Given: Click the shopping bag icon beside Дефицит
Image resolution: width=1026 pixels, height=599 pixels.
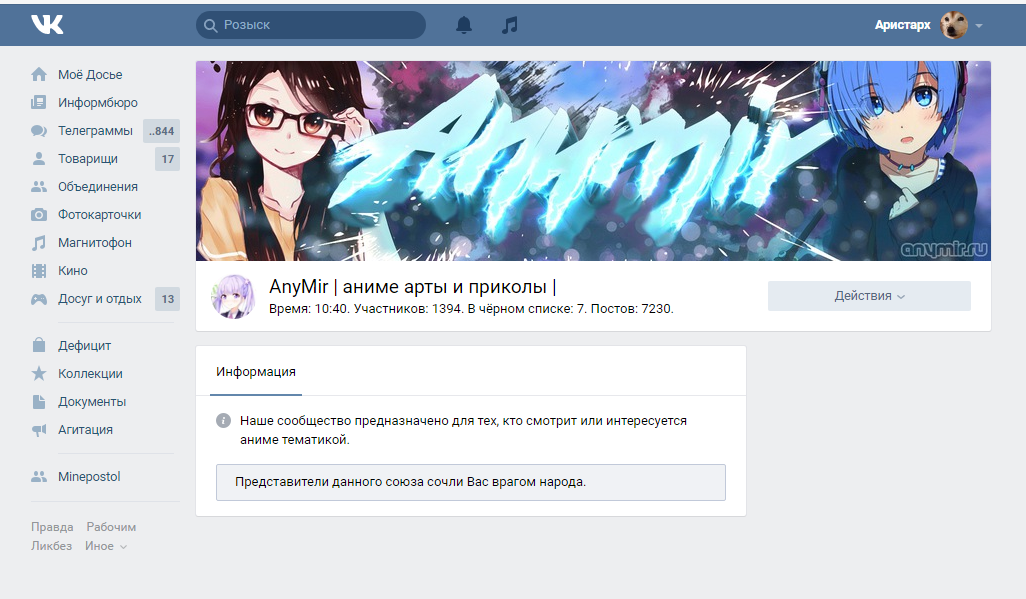Looking at the screenshot, I should click(39, 345).
